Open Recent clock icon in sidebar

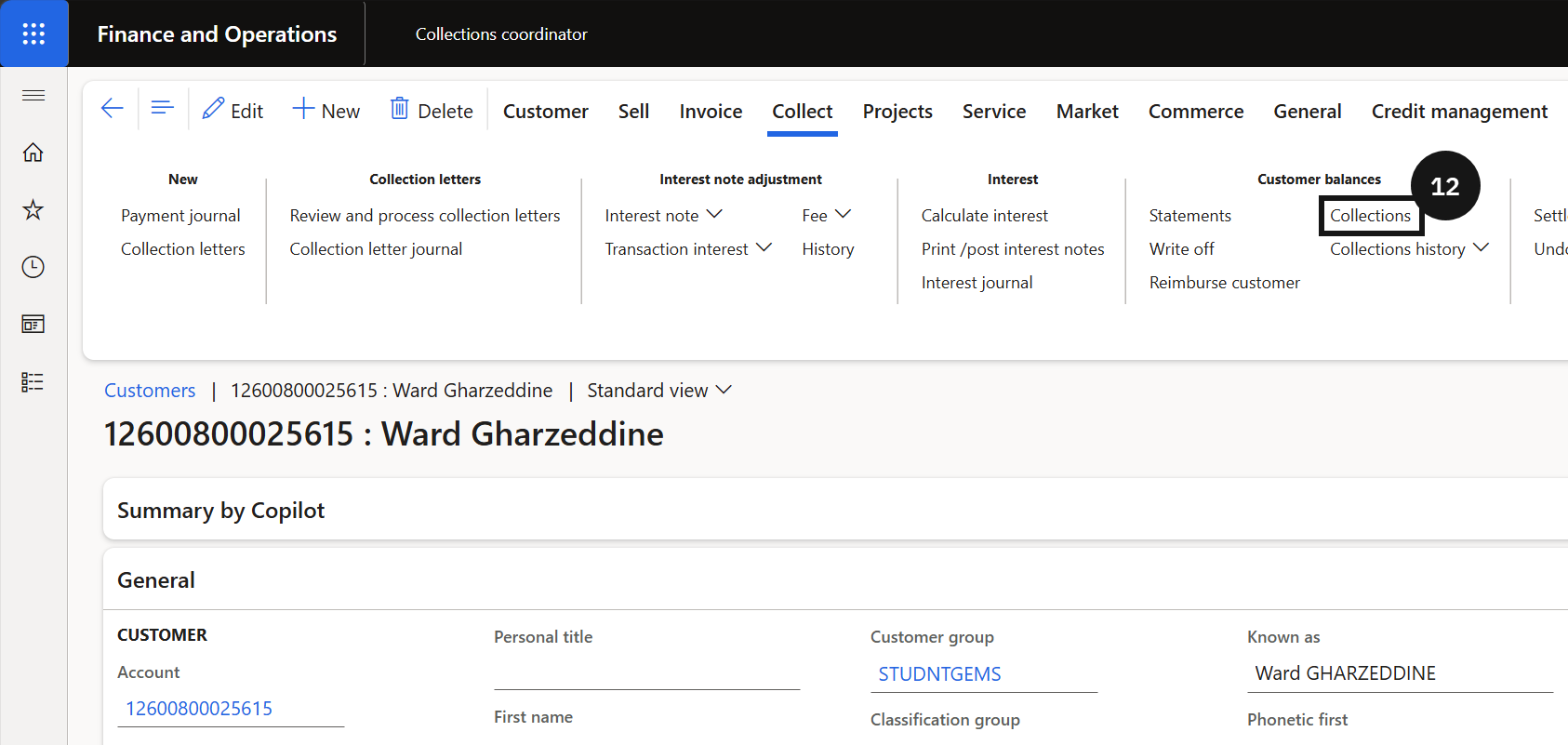pos(33,267)
